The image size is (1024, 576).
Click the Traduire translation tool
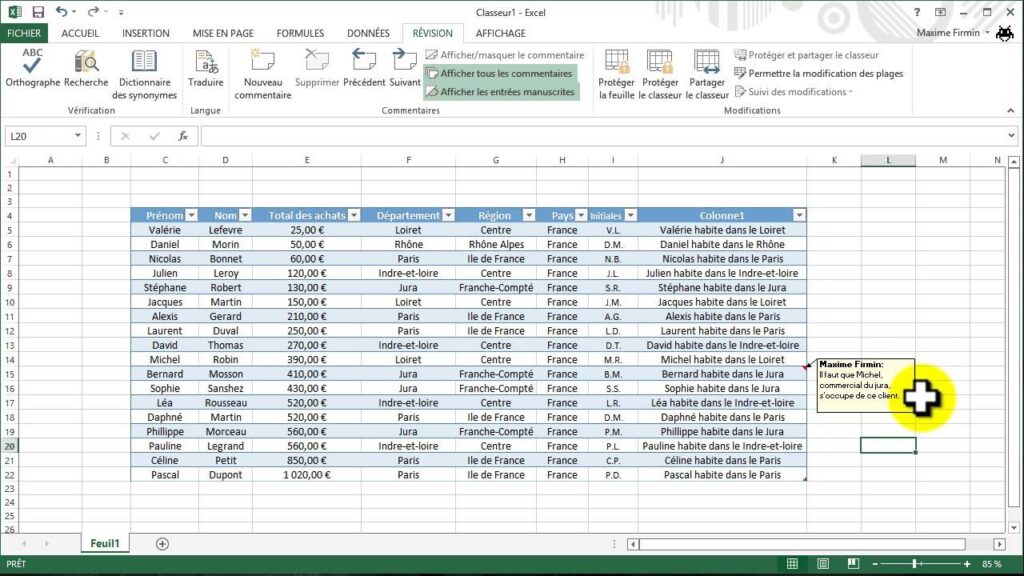[206, 72]
